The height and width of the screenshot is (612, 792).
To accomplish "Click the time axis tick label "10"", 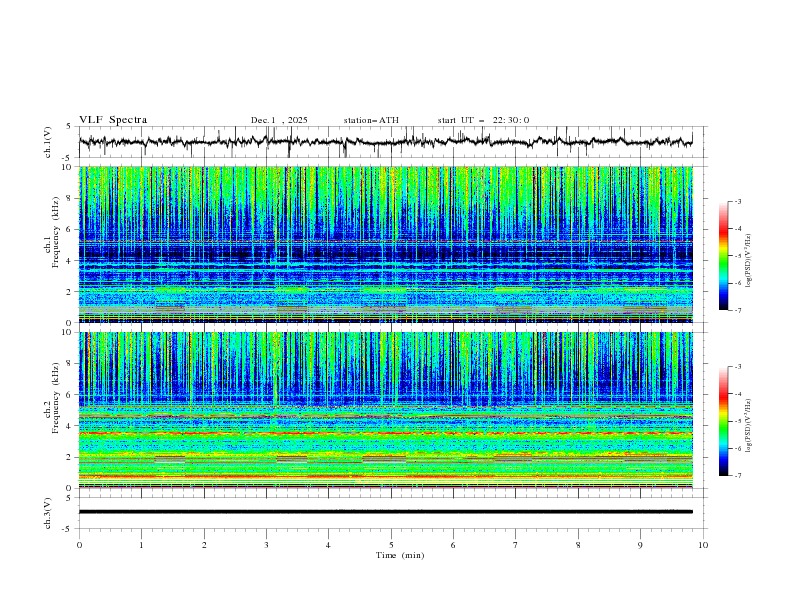I will pos(703,545).
